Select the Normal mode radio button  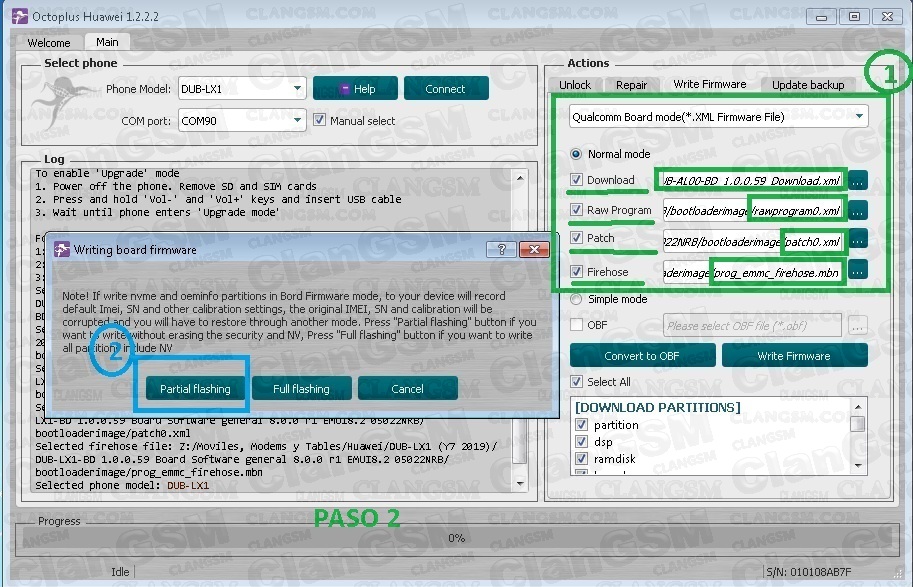click(x=576, y=154)
